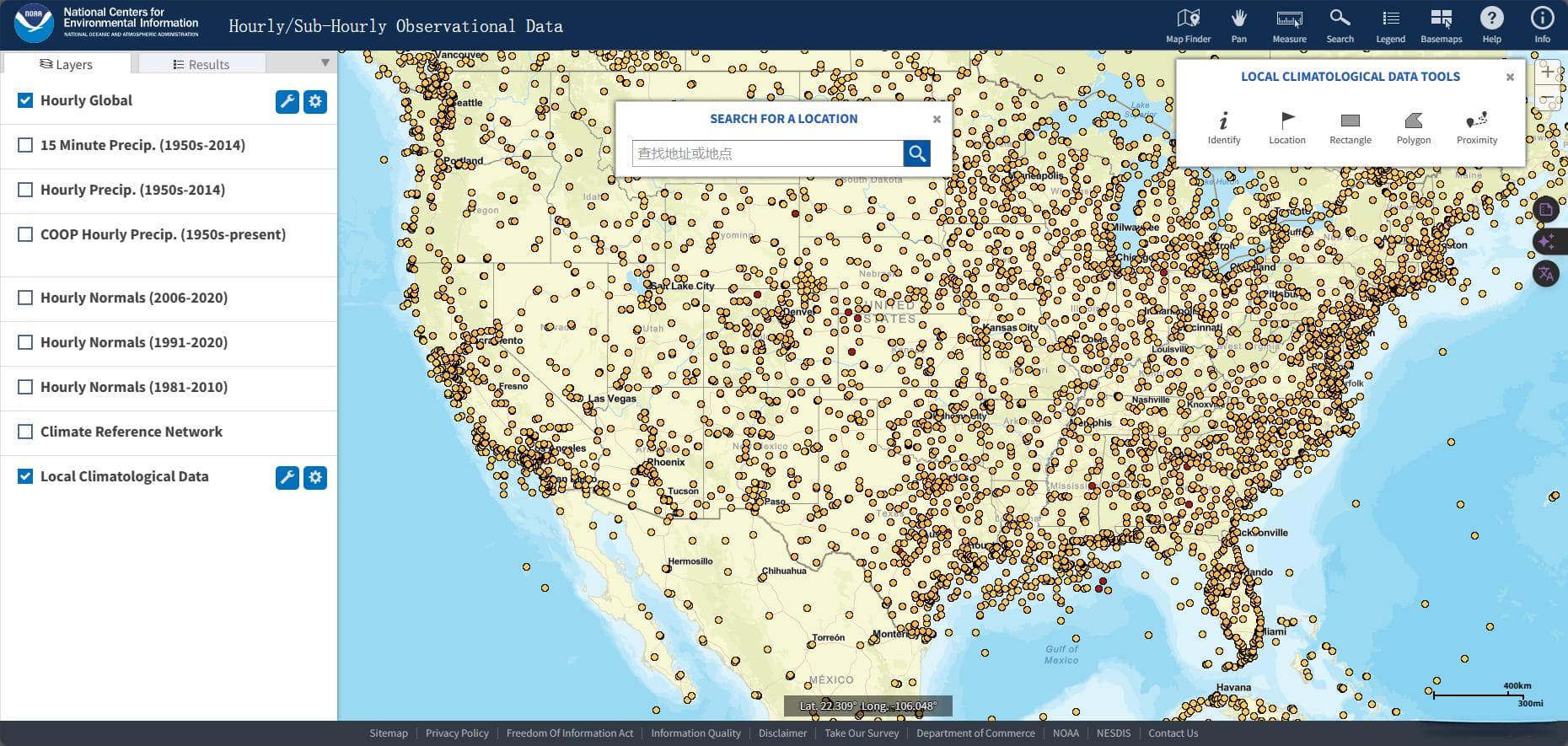
Task: Open the Sitemap footer link
Action: [x=389, y=733]
